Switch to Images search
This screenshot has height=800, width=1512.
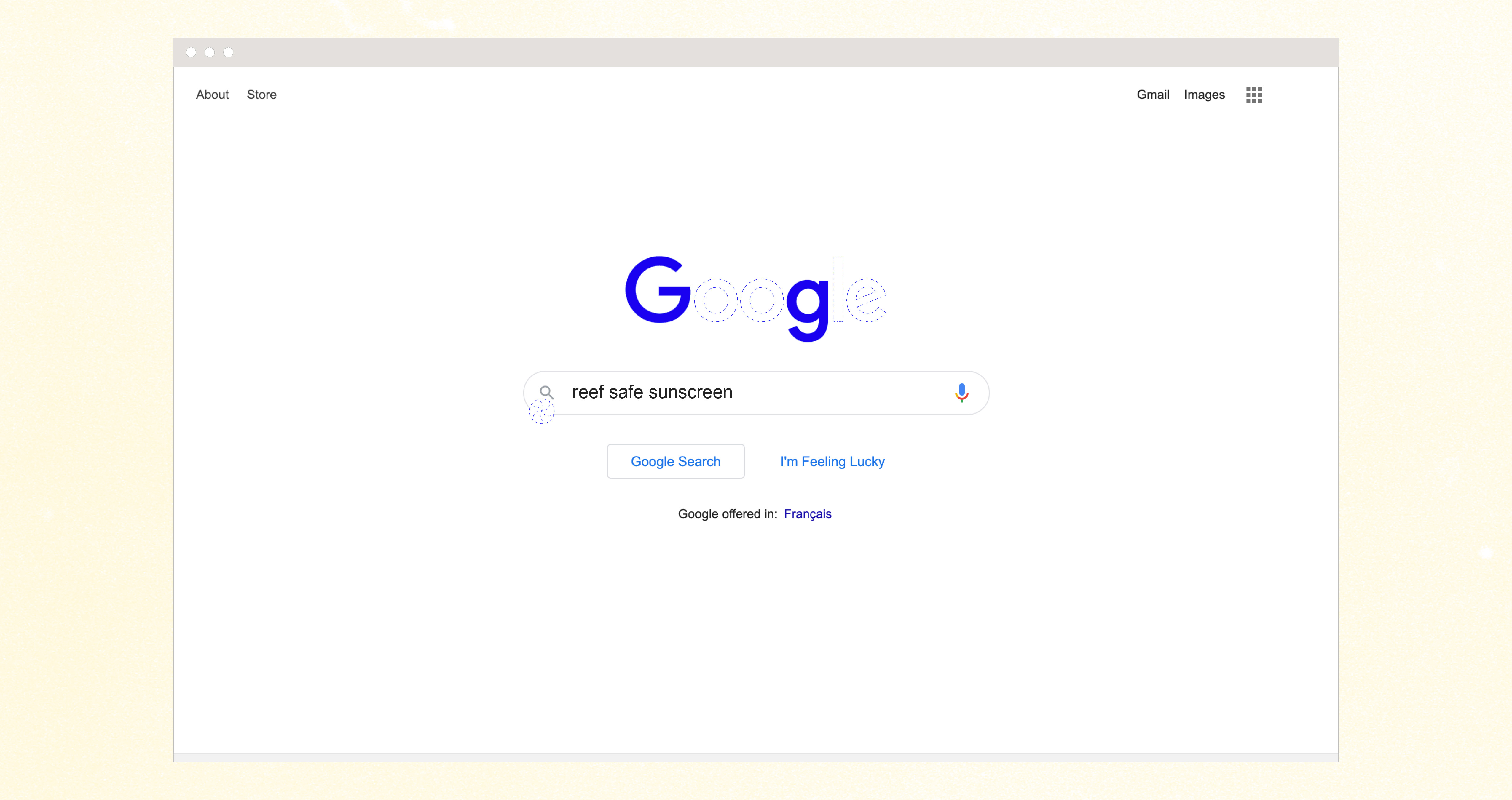(1204, 95)
